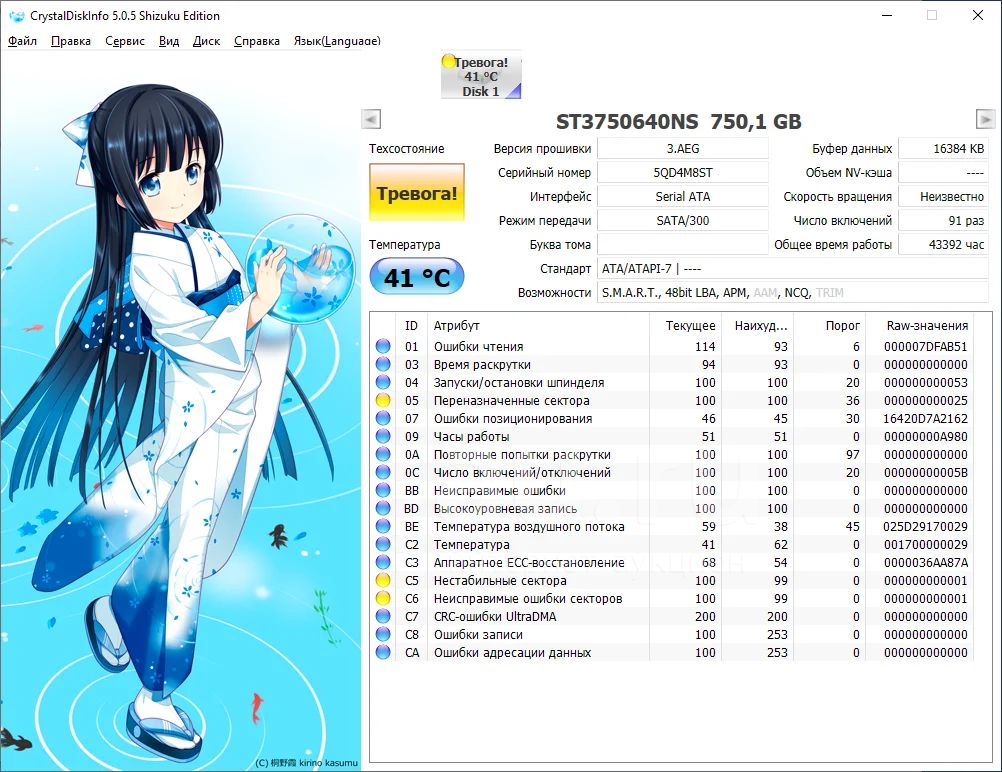Select the Disk 1 Тревога! 41 °C tile
Screen dimensions: 1002x772
pyautogui.click(x=481, y=76)
